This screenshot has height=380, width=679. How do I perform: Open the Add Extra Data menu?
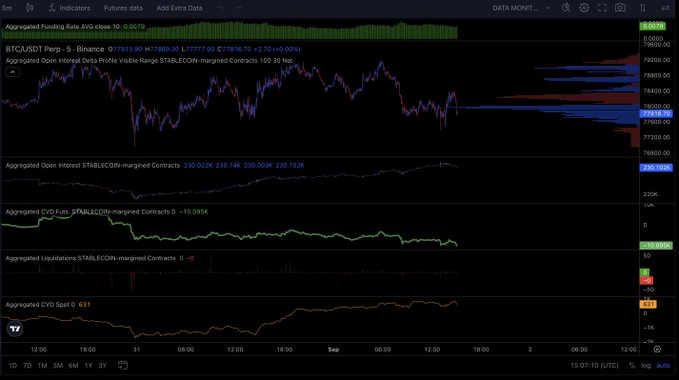[179, 8]
